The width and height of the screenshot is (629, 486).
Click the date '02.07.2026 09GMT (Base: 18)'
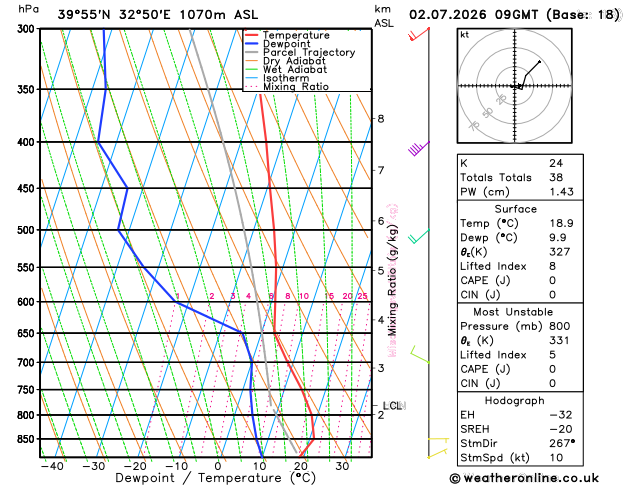tap(514, 15)
